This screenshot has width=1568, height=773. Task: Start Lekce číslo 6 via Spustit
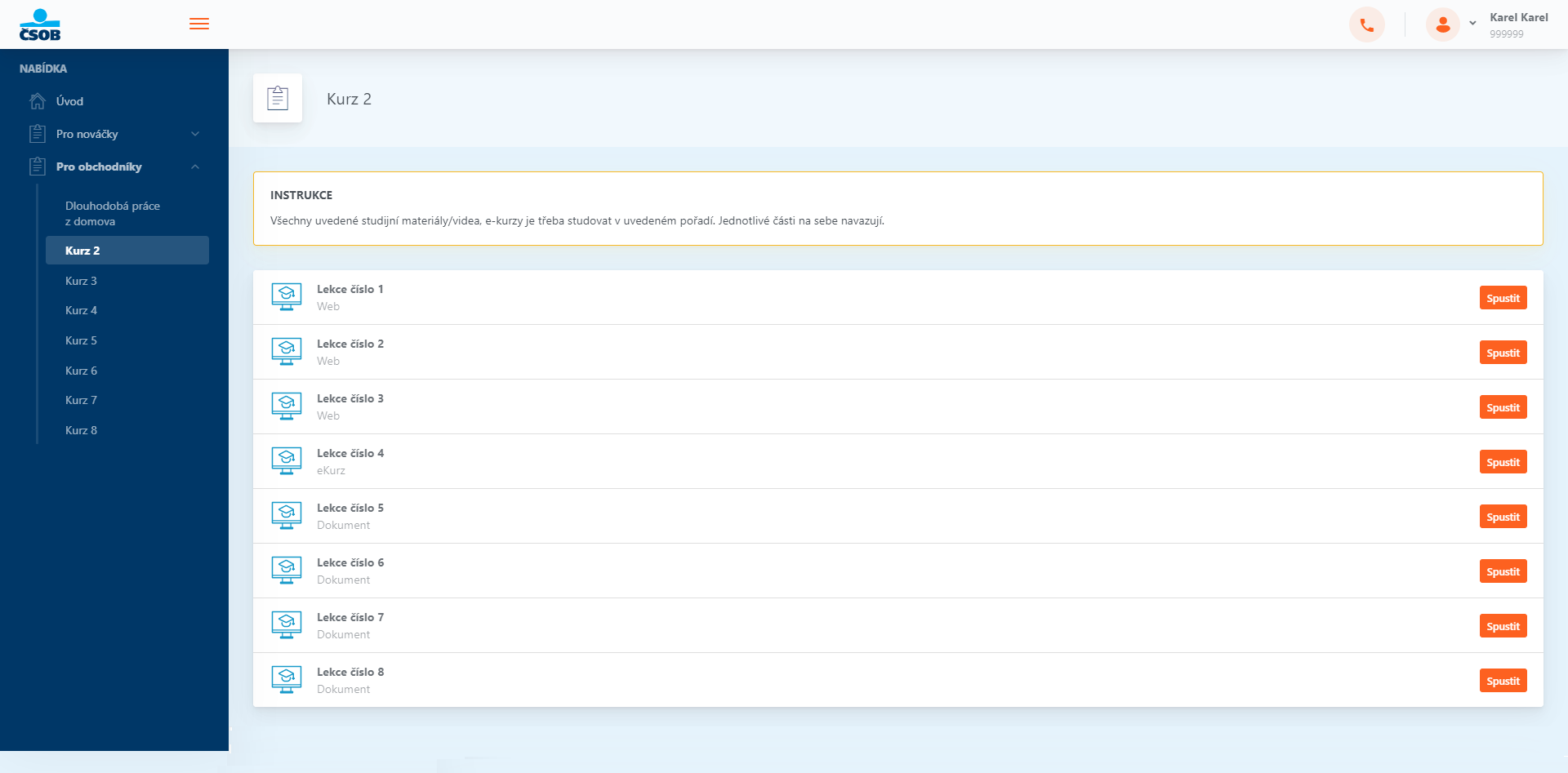tap(1503, 571)
